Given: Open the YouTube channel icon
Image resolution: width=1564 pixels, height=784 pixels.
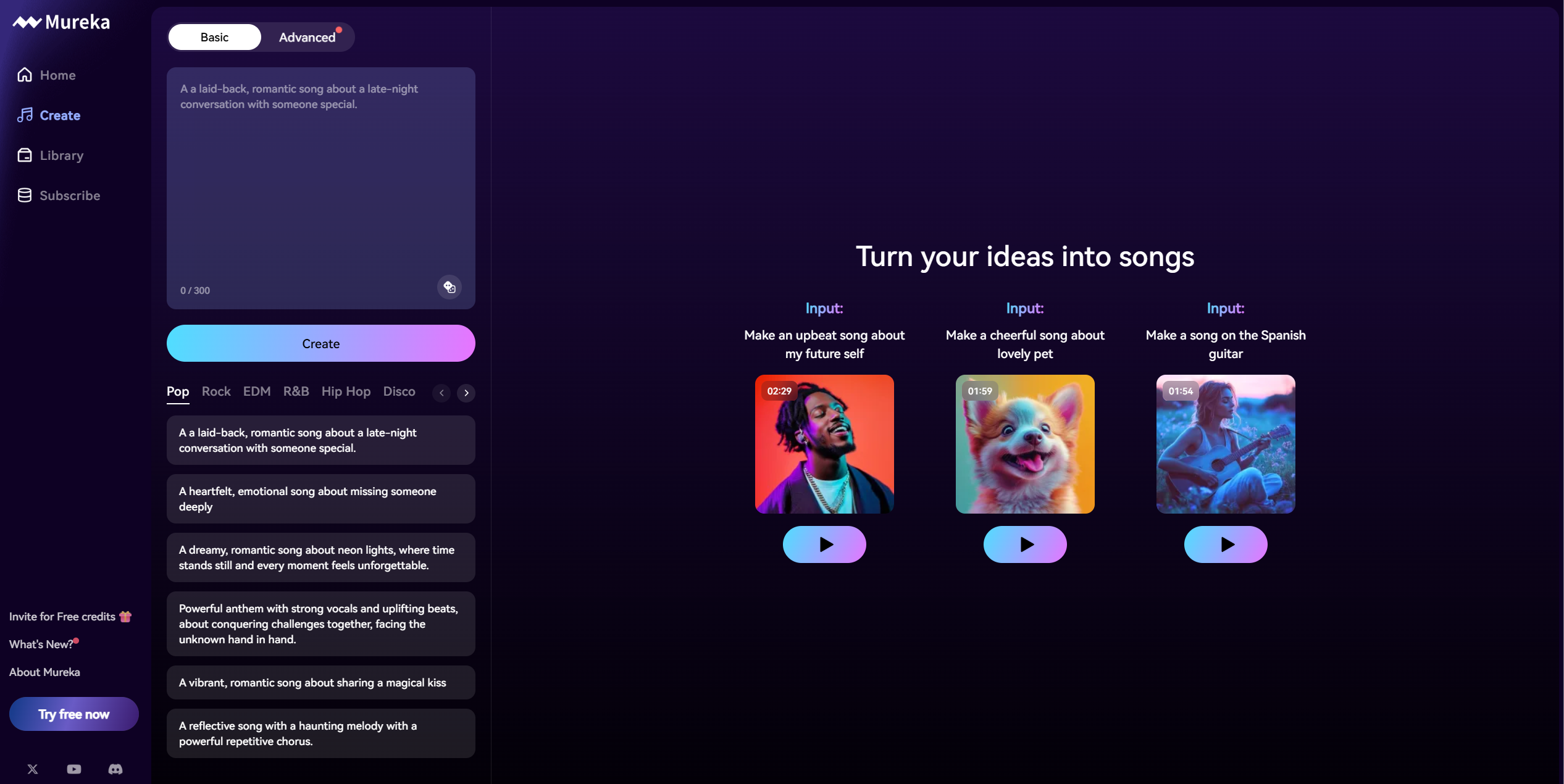Looking at the screenshot, I should (74, 769).
